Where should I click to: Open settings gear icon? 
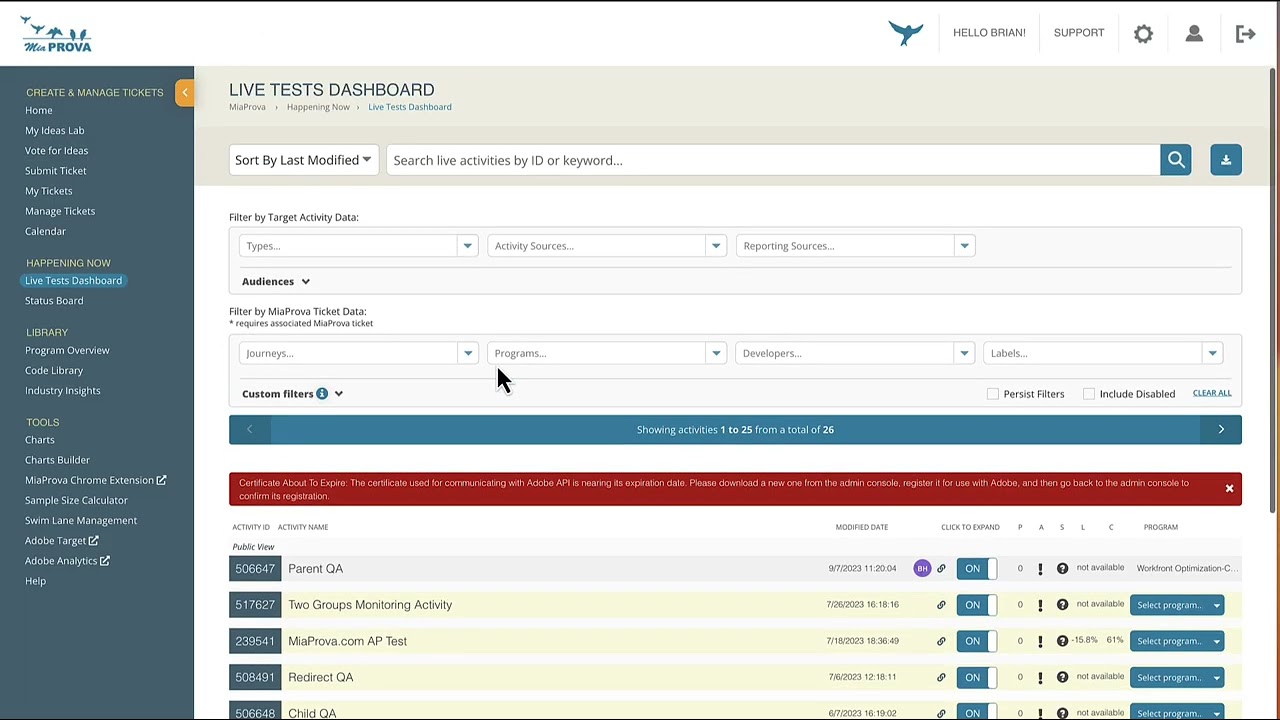1143,33
